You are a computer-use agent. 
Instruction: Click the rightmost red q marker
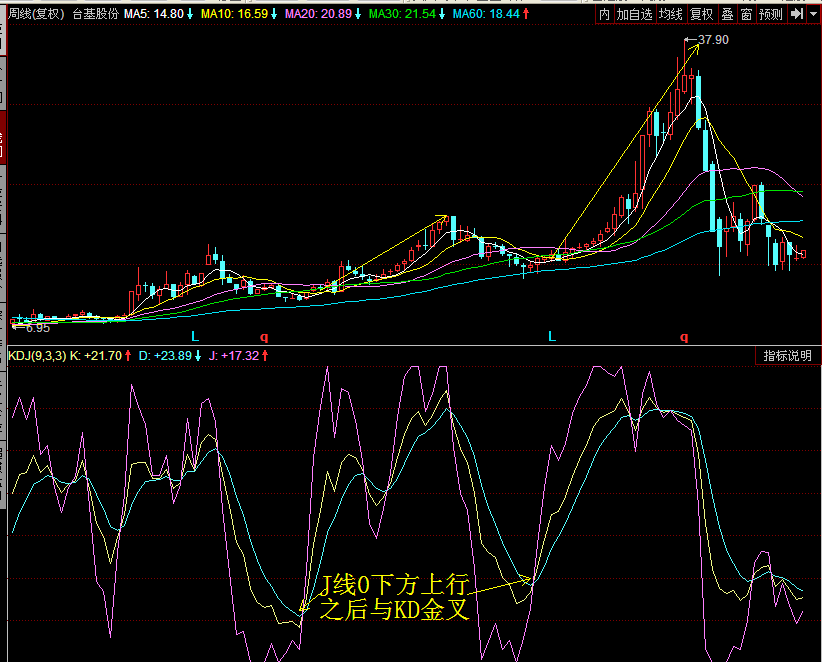click(x=685, y=337)
